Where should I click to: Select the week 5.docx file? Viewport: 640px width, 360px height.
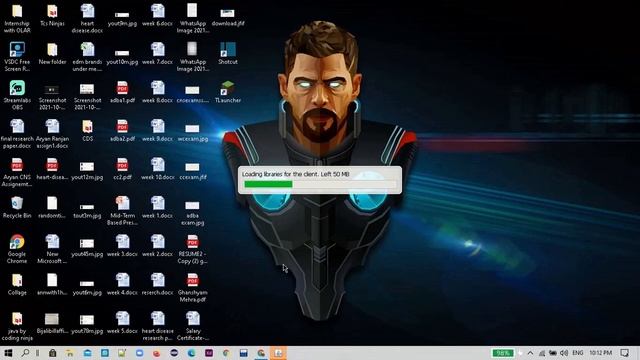point(122,322)
